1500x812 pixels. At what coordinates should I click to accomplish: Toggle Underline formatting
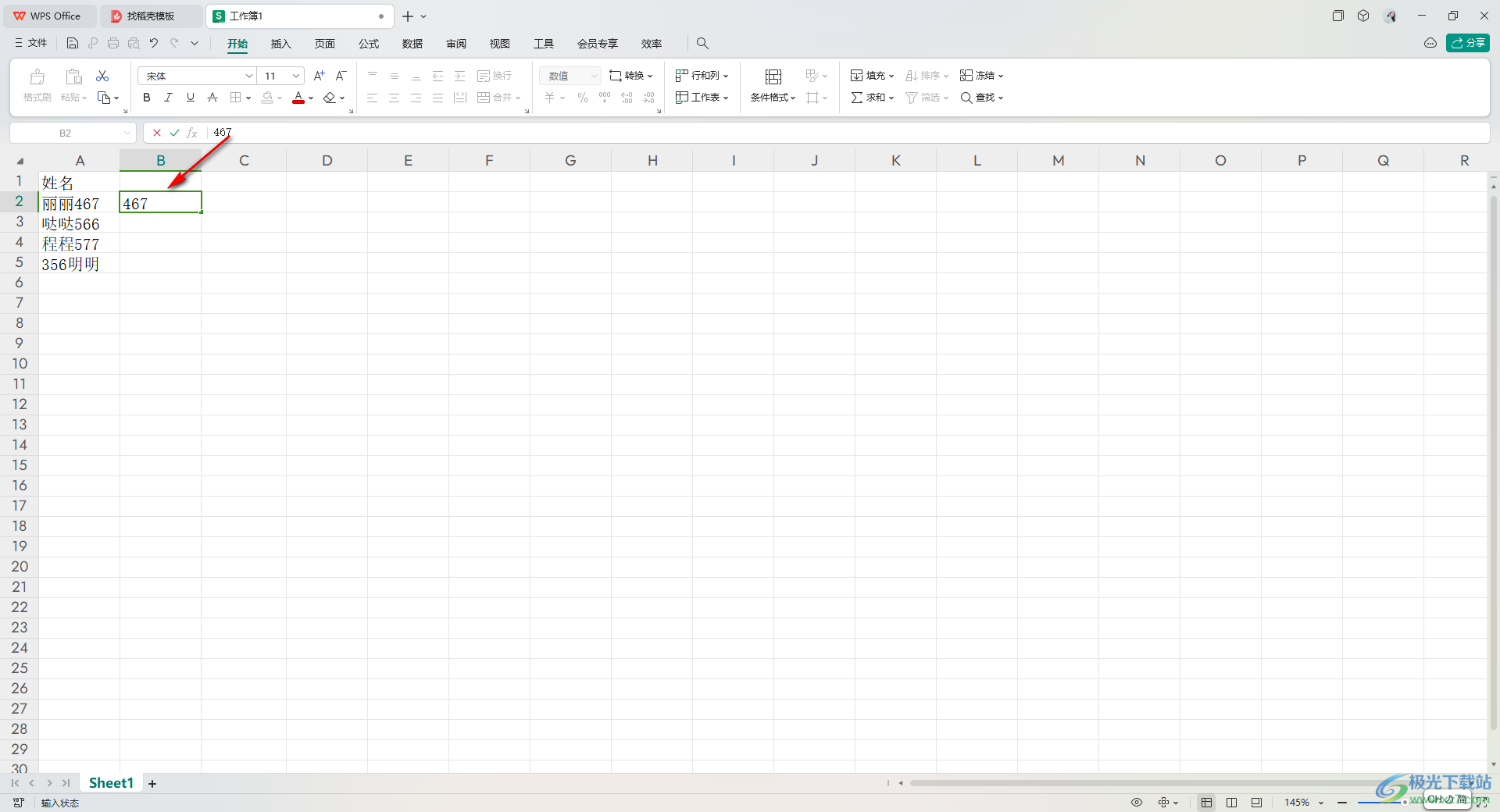click(x=190, y=98)
